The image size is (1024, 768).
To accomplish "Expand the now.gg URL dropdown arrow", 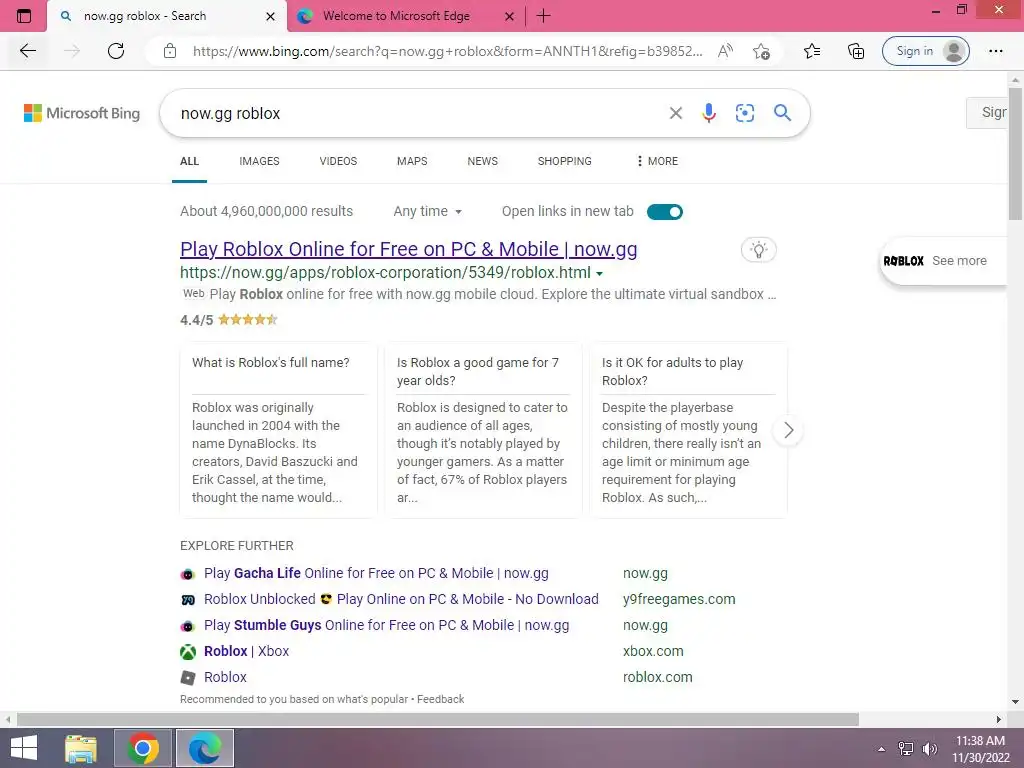I will (600, 274).
